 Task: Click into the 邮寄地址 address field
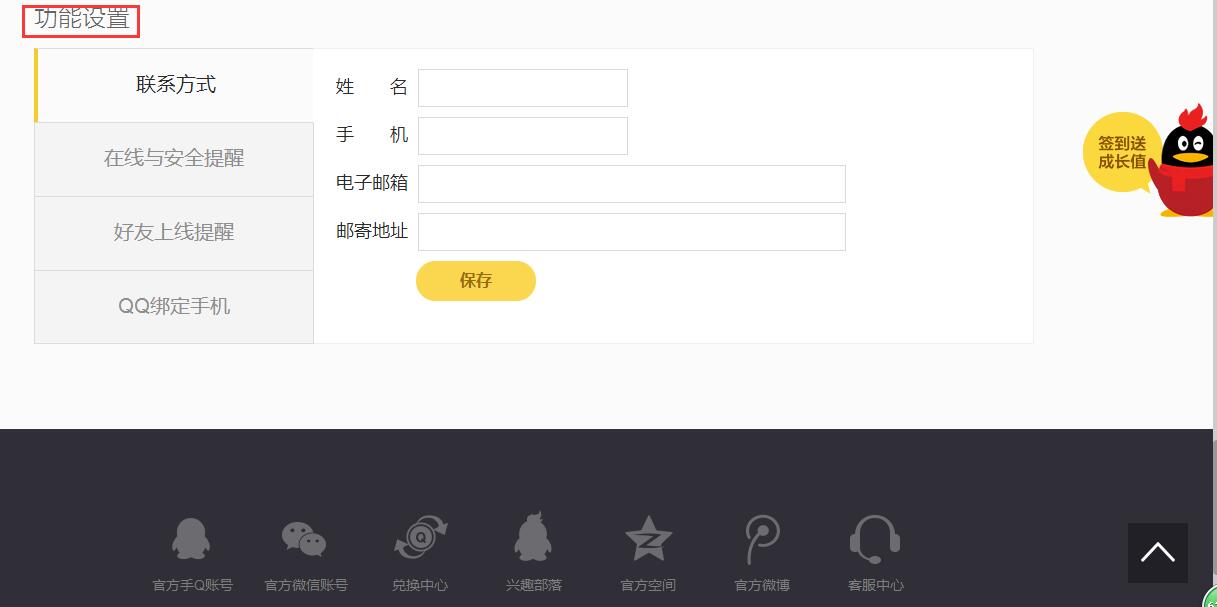click(632, 232)
